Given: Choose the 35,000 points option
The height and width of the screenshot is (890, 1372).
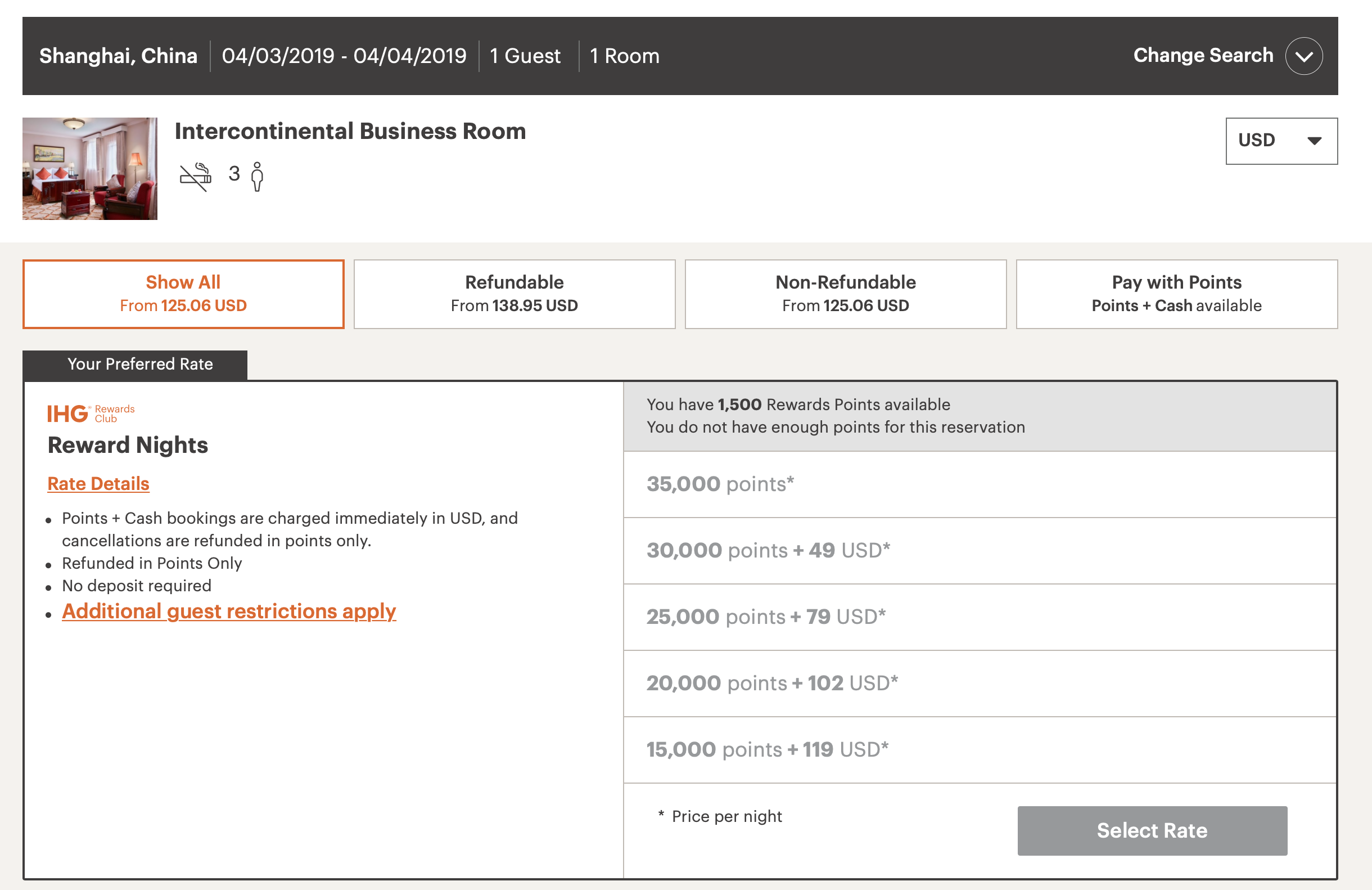Looking at the screenshot, I should point(720,484).
